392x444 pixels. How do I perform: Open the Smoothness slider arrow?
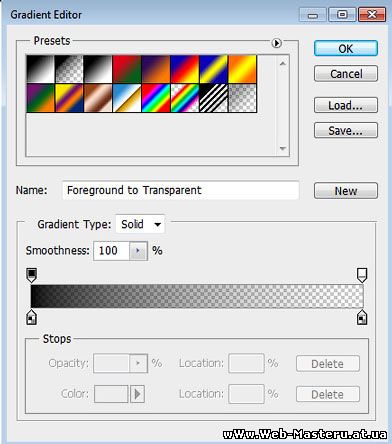138,251
